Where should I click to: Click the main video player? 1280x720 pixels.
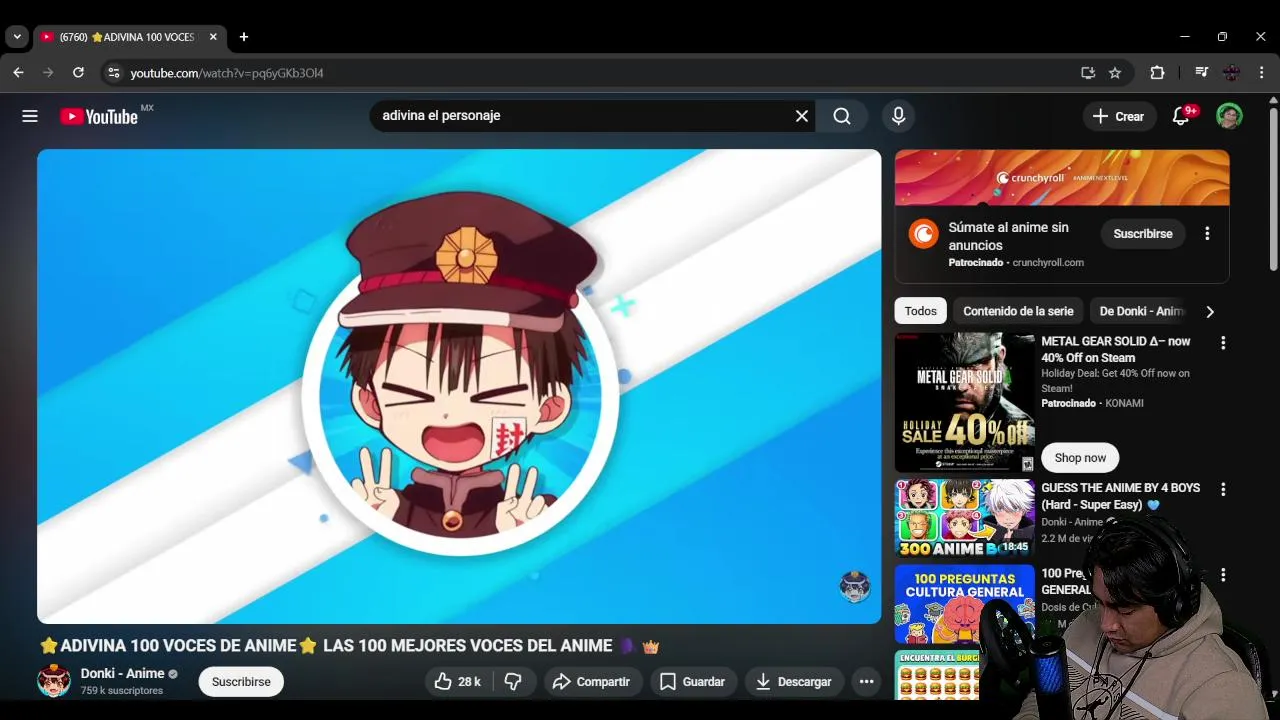[x=459, y=386]
